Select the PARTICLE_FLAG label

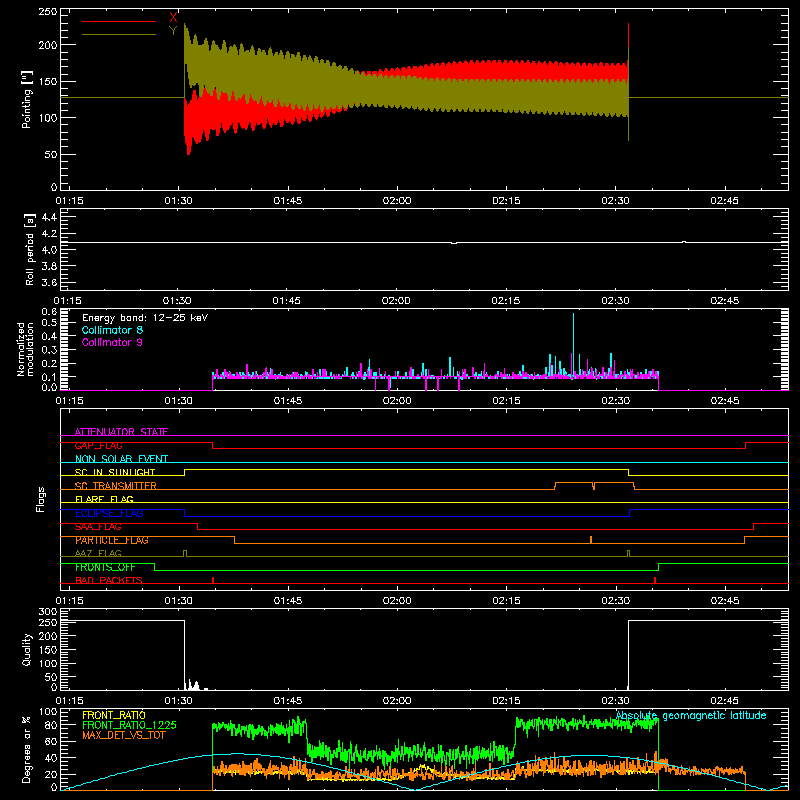[x=112, y=540]
